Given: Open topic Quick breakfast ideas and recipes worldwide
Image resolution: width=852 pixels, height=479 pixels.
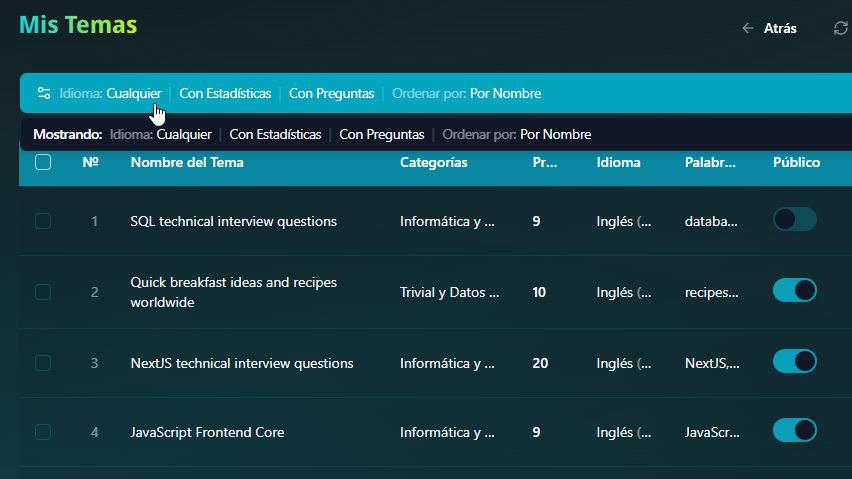Looking at the screenshot, I should tap(234, 292).
